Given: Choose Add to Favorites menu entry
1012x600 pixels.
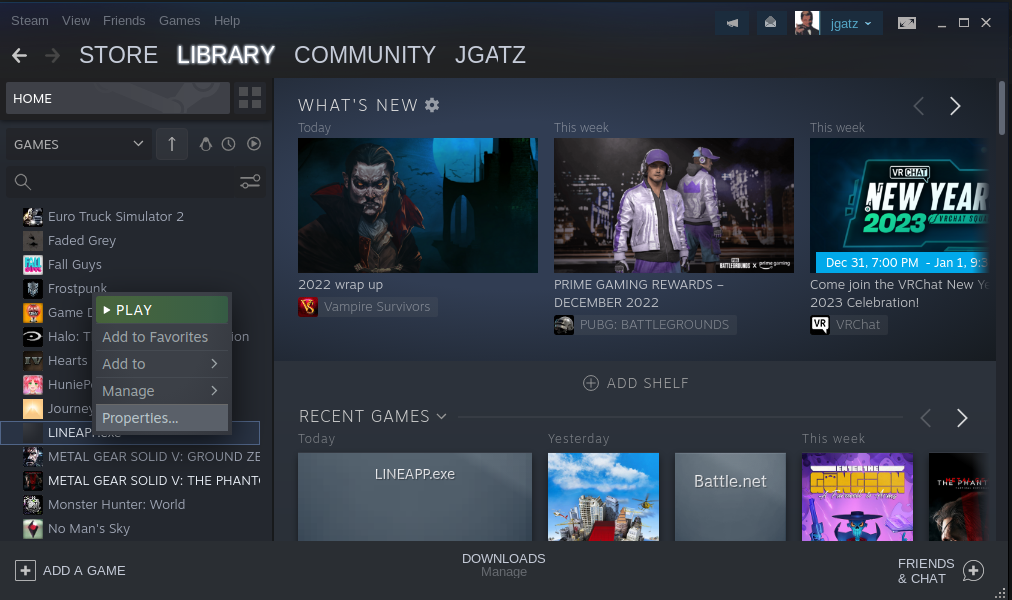Looking at the screenshot, I should pyautogui.click(x=162, y=337).
